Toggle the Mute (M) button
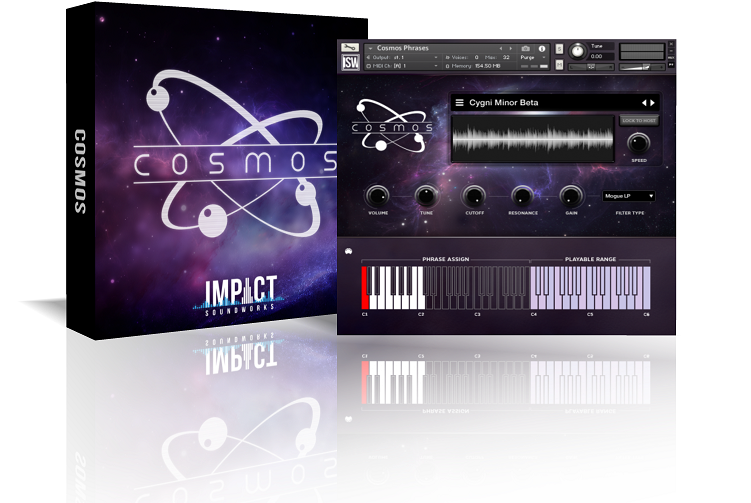The image size is (751, 503). click(x=559, y=64)
